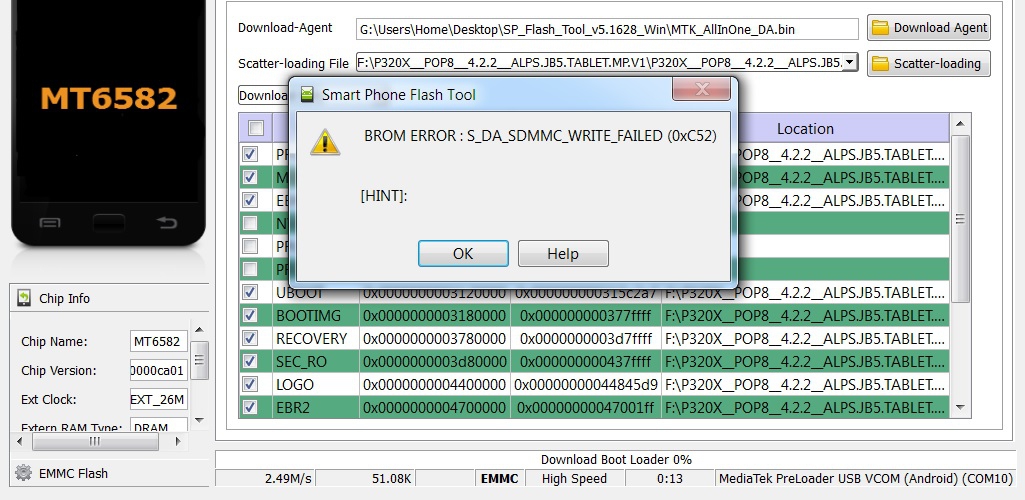Click the warning icon in error dialog
1025x500 pixels.
tap(325, 142)
